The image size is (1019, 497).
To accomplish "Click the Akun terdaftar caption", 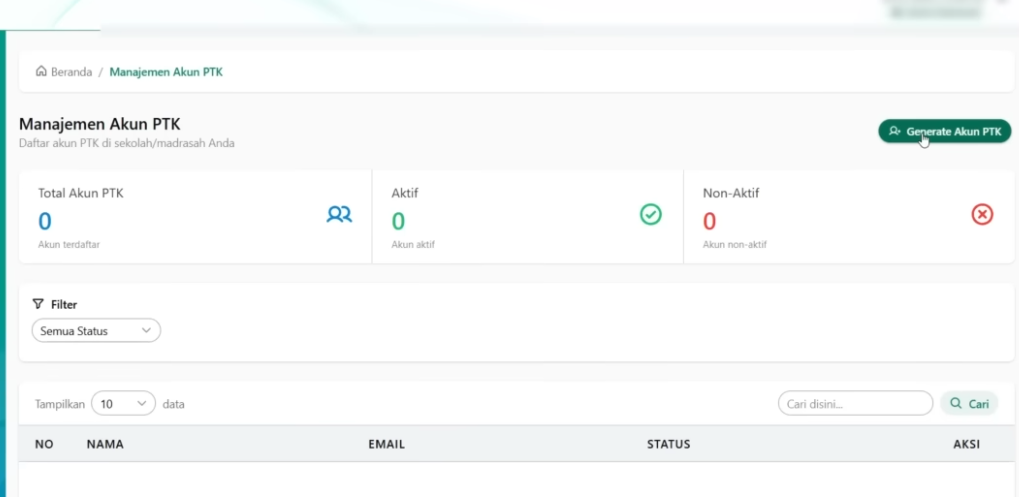I will [x=69, y=245].
